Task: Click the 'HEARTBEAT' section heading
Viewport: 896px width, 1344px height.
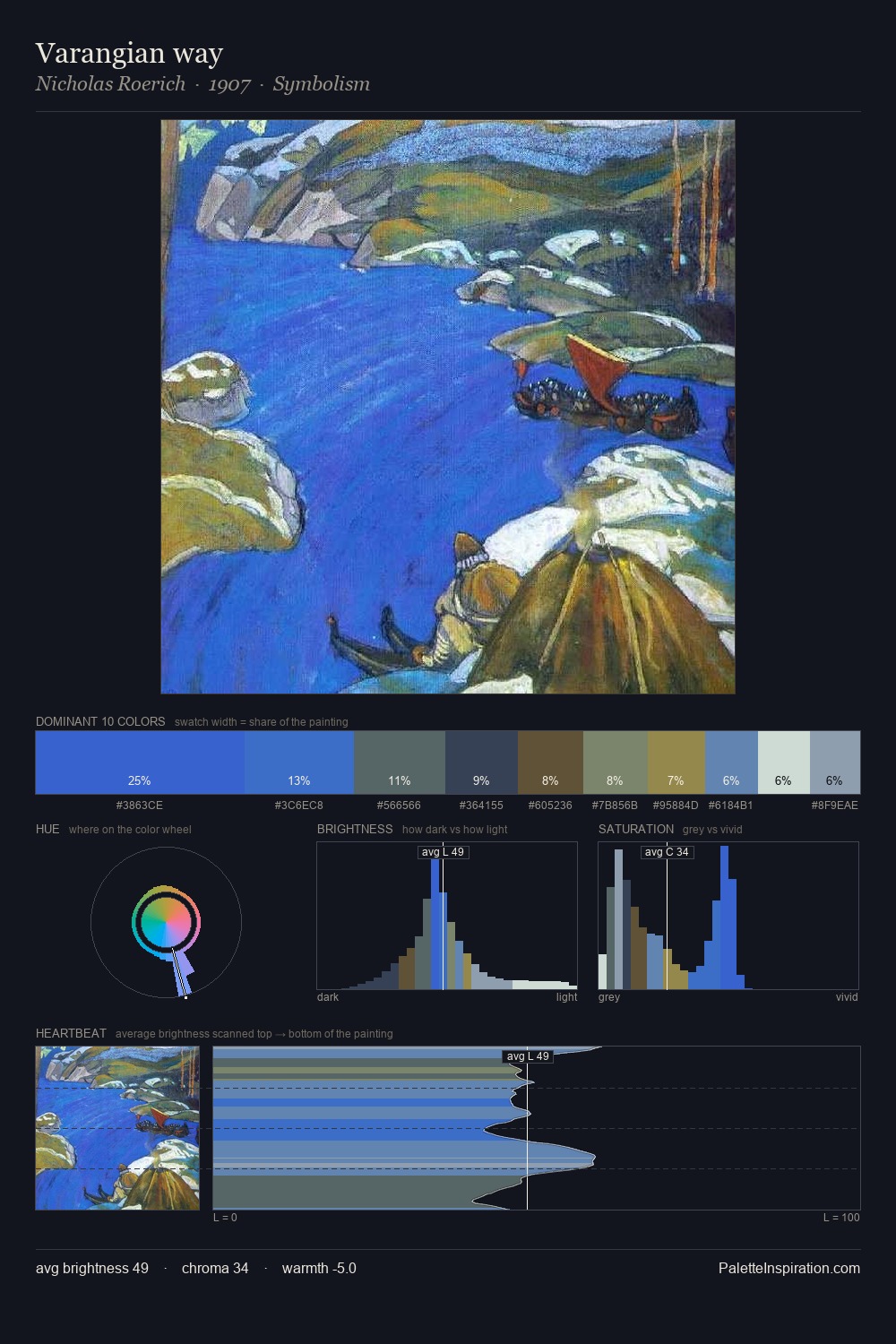Action: coord(71,1033)
